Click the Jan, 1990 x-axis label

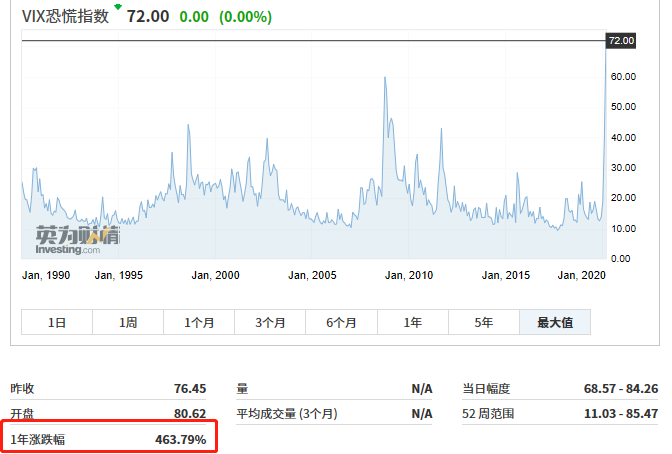click(46, 275)
